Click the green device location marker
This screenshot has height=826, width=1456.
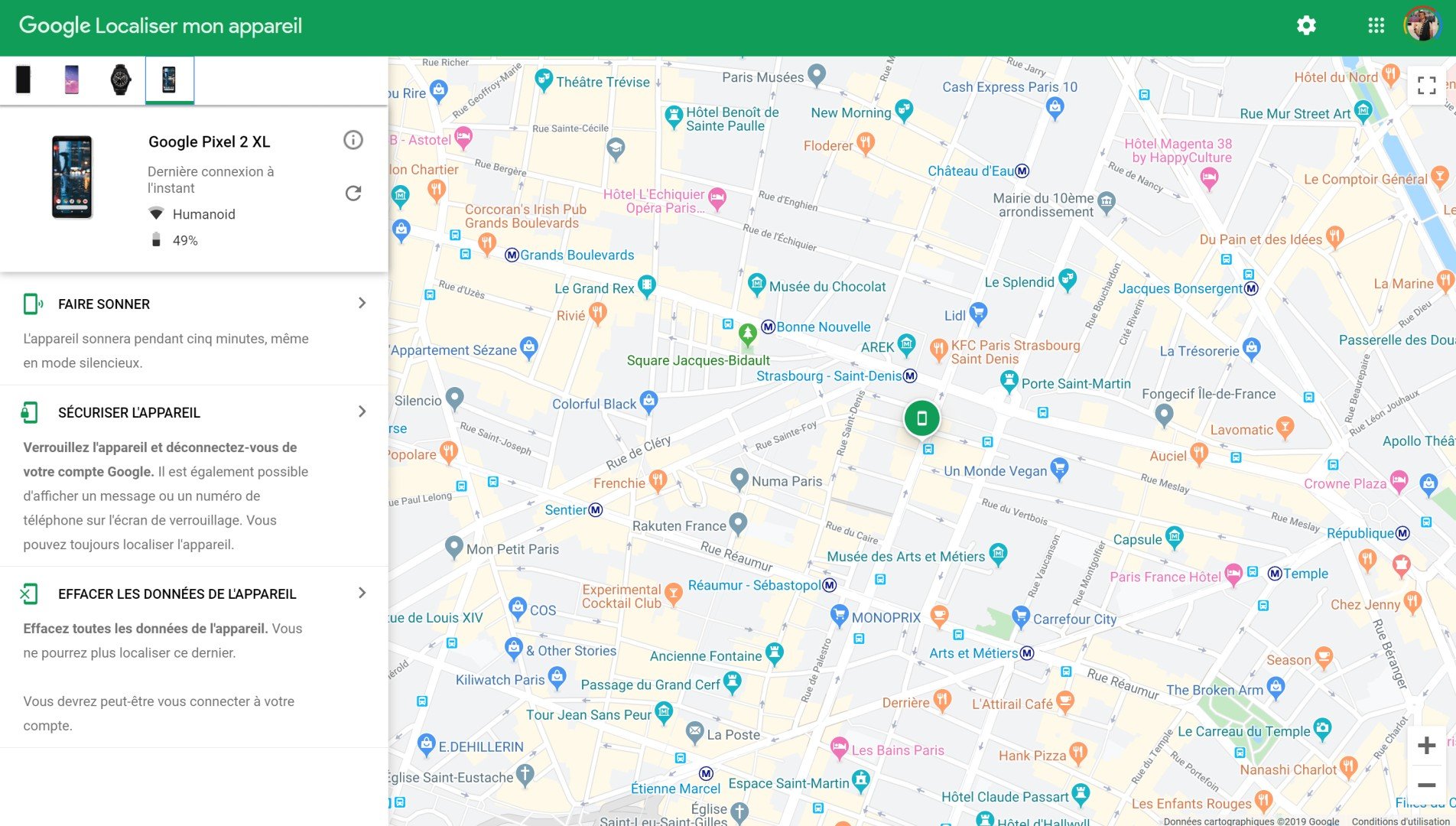[x=921, y=418]
